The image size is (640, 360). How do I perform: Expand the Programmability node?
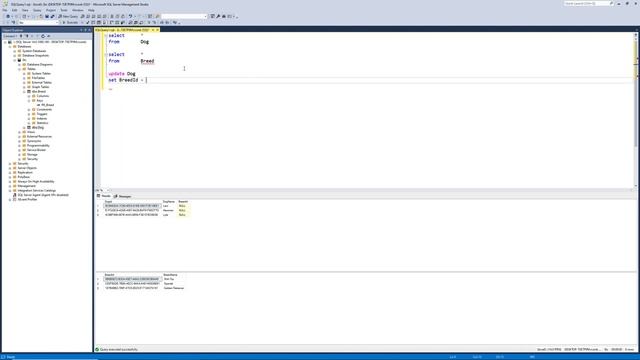click(x=20, y=145)
